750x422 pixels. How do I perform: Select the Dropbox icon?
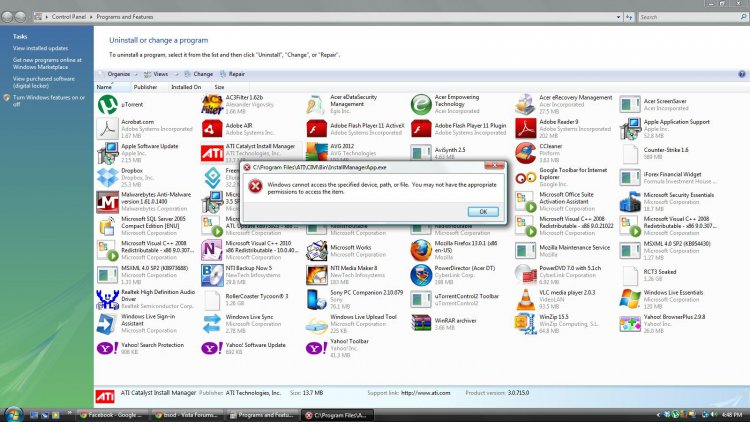[x=108, y=178]
